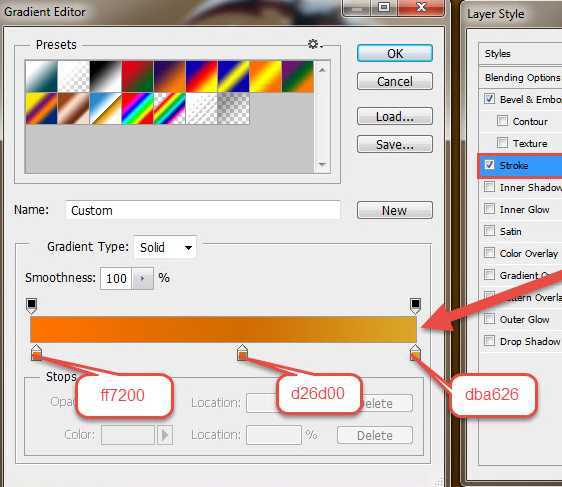Viewport: 562px width, 487px height.
Task: Choose the rainbow spectrum gradient preset
Action: click(x=137, y=109)
